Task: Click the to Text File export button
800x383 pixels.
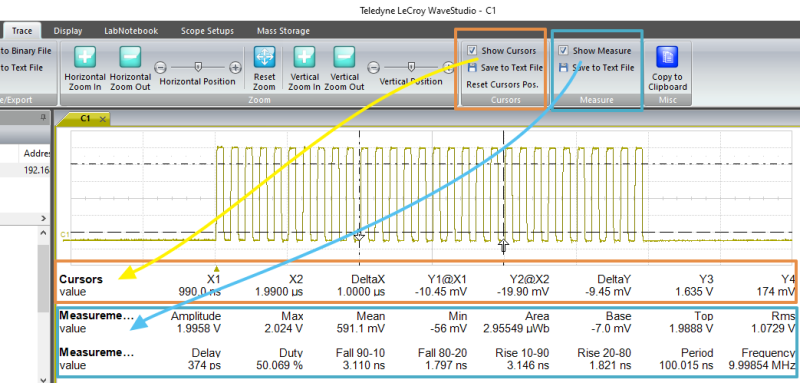Action: pyautogui.click(x=21, y=67)
